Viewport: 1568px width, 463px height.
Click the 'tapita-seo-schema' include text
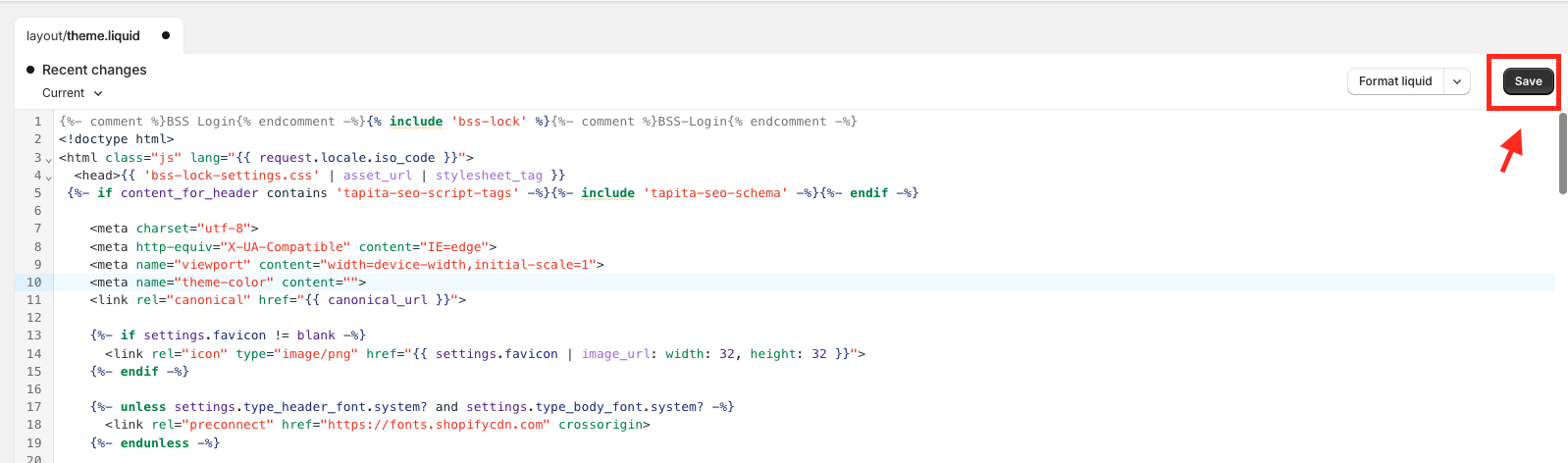pos(715,193)
